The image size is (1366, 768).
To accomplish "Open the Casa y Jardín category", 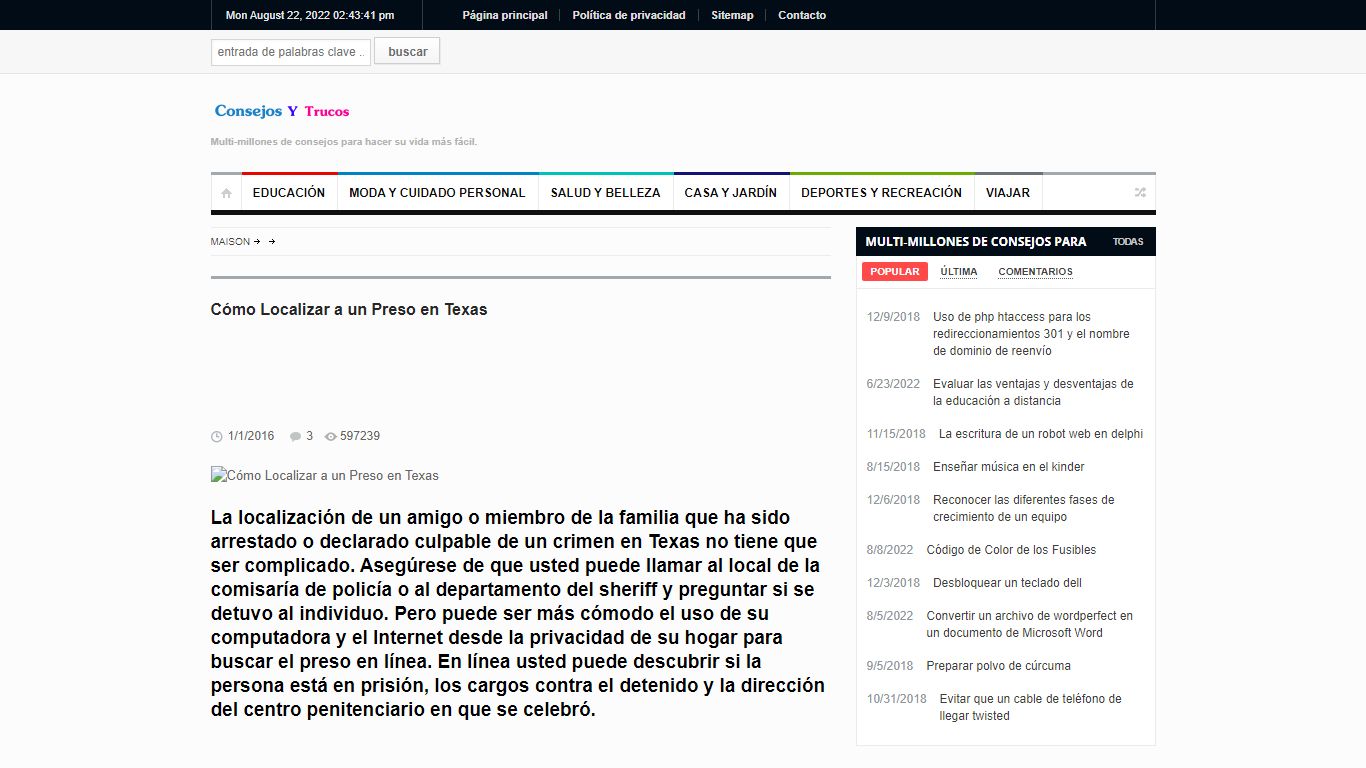I will point(731,192).
